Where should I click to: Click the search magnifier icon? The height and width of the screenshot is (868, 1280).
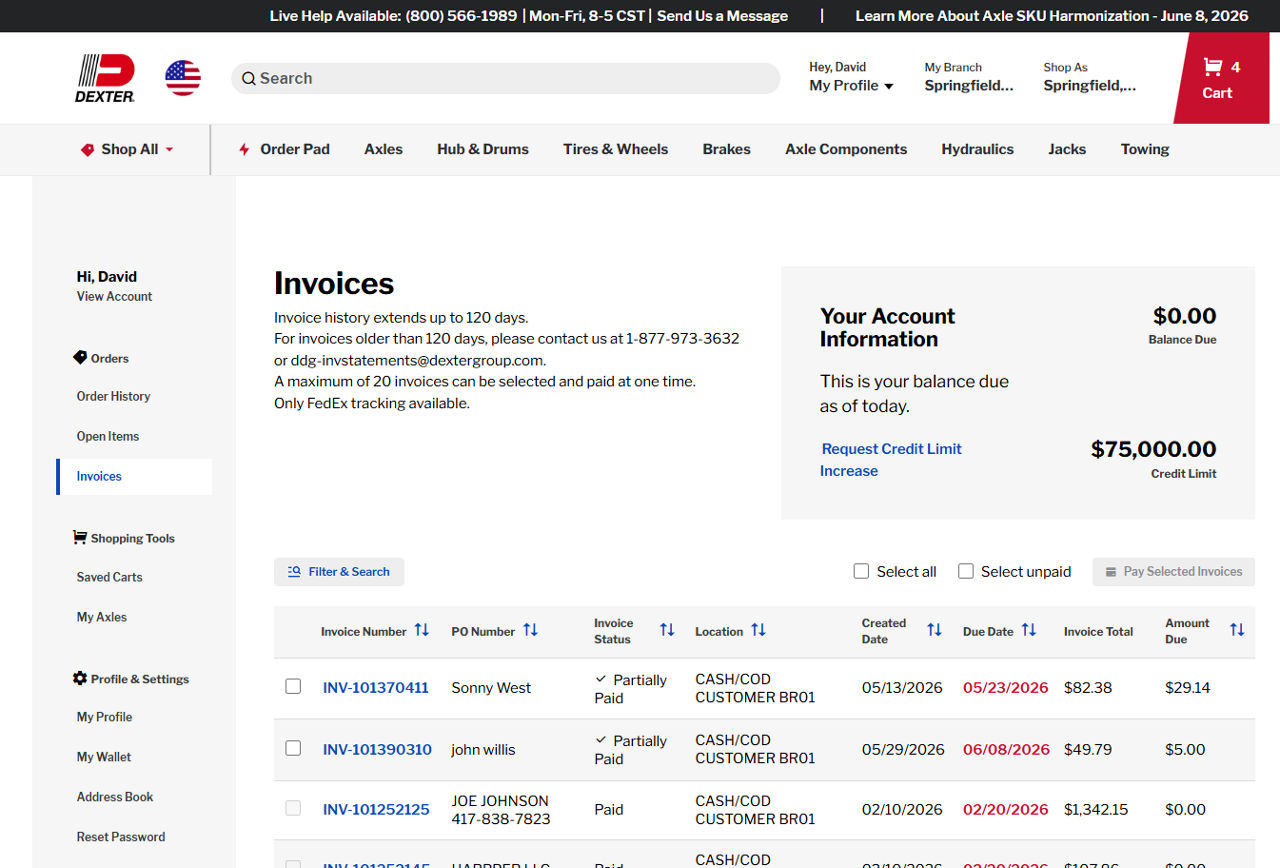point(249,78)
